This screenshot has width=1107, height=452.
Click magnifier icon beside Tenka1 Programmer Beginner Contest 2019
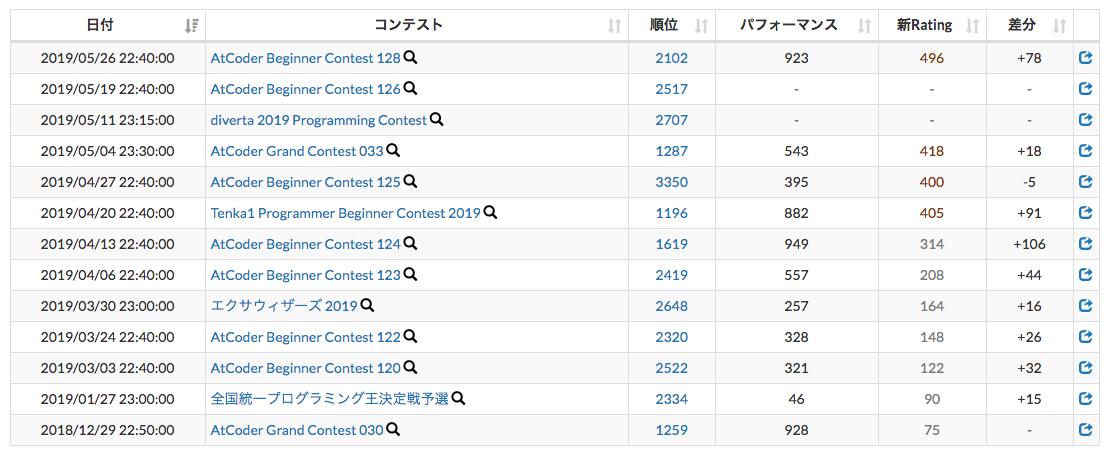490,212
